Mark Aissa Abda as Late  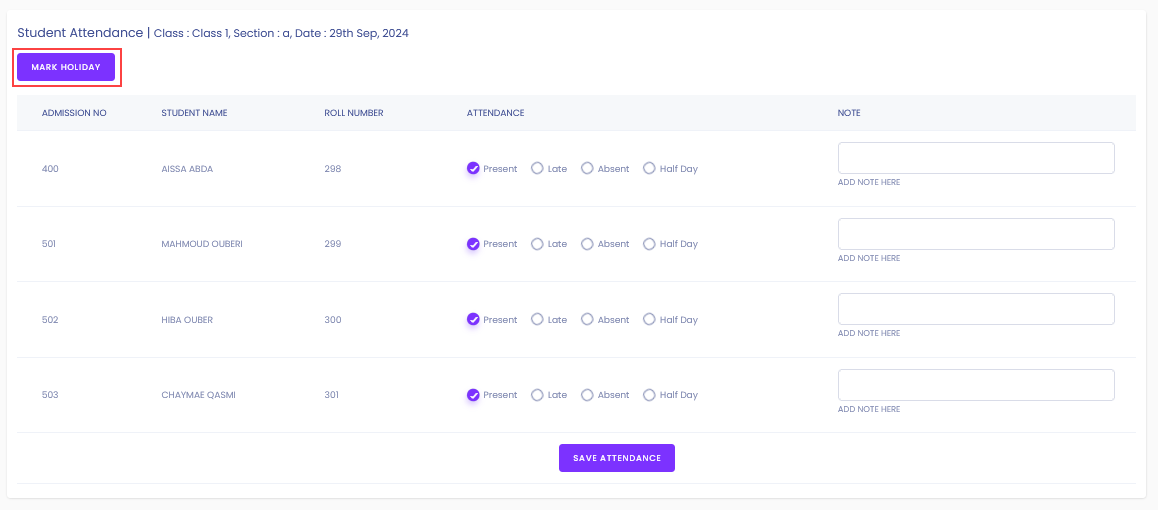pyautogui.click(x=538, y=168)
